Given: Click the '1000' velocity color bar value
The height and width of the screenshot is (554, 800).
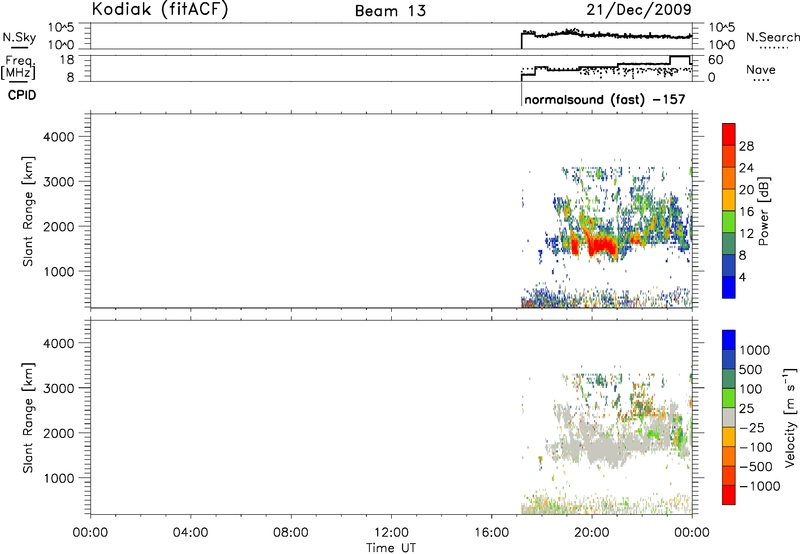Looking at the screenshot, I should pyautogui.click(x=754, y=350).
